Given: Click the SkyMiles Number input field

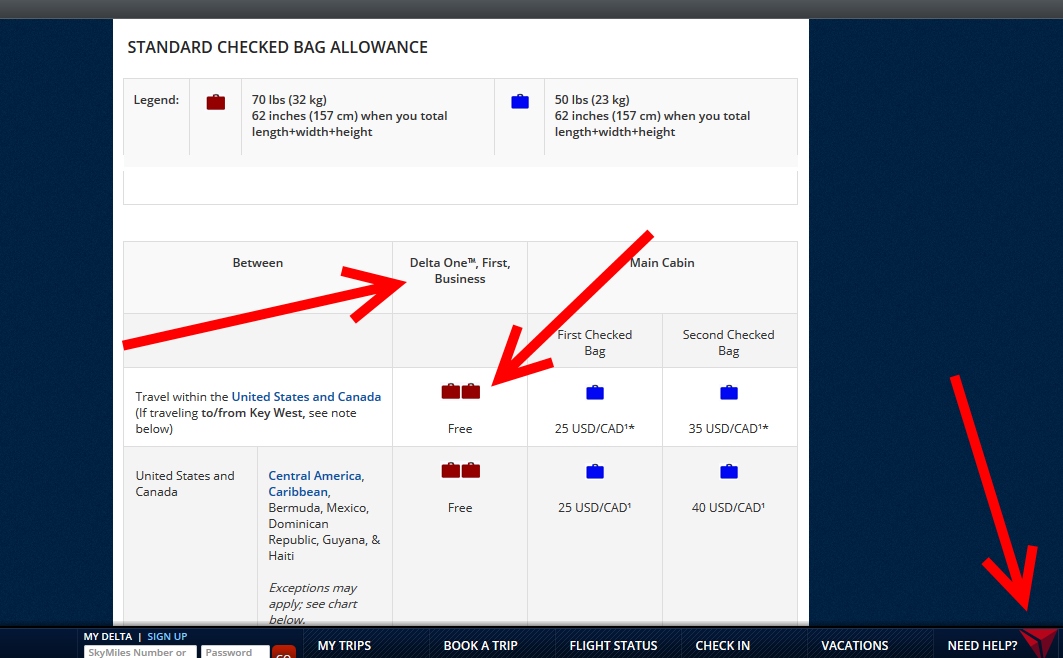Looking at the screenshot, I should (x=138, y=652).
